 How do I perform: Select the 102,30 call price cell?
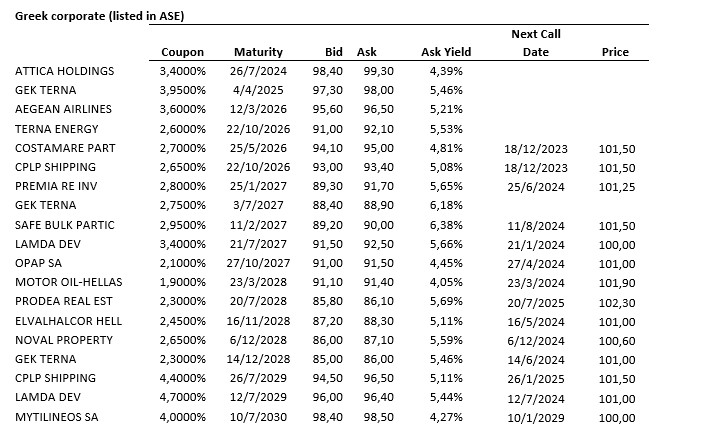point(615,301)
